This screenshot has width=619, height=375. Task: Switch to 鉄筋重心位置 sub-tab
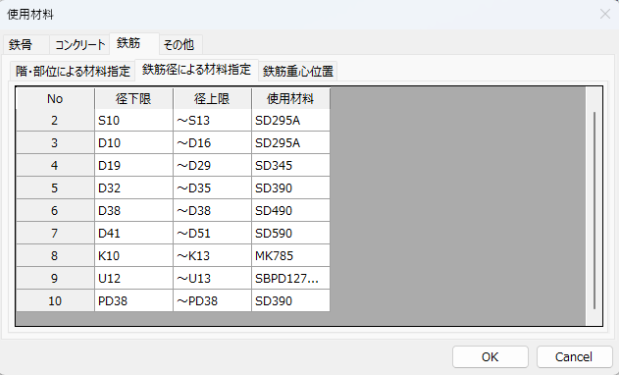[298, 71]
